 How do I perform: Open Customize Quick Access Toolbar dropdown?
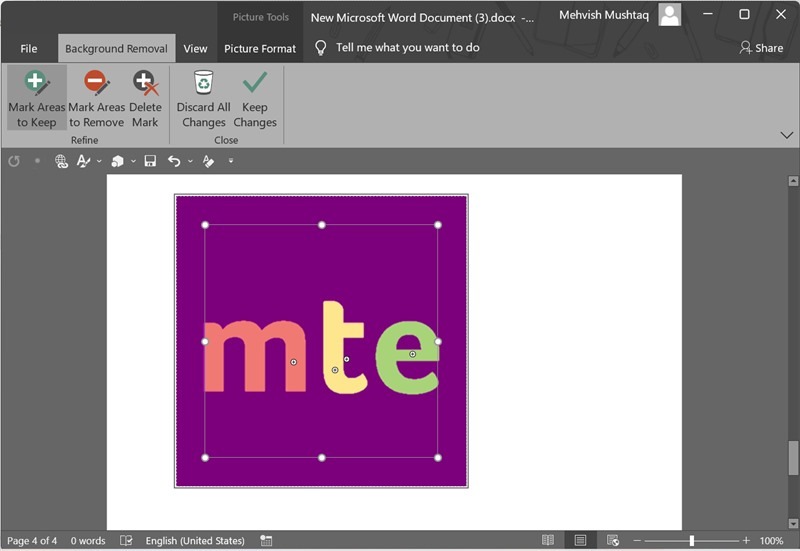tap(231, 161)
